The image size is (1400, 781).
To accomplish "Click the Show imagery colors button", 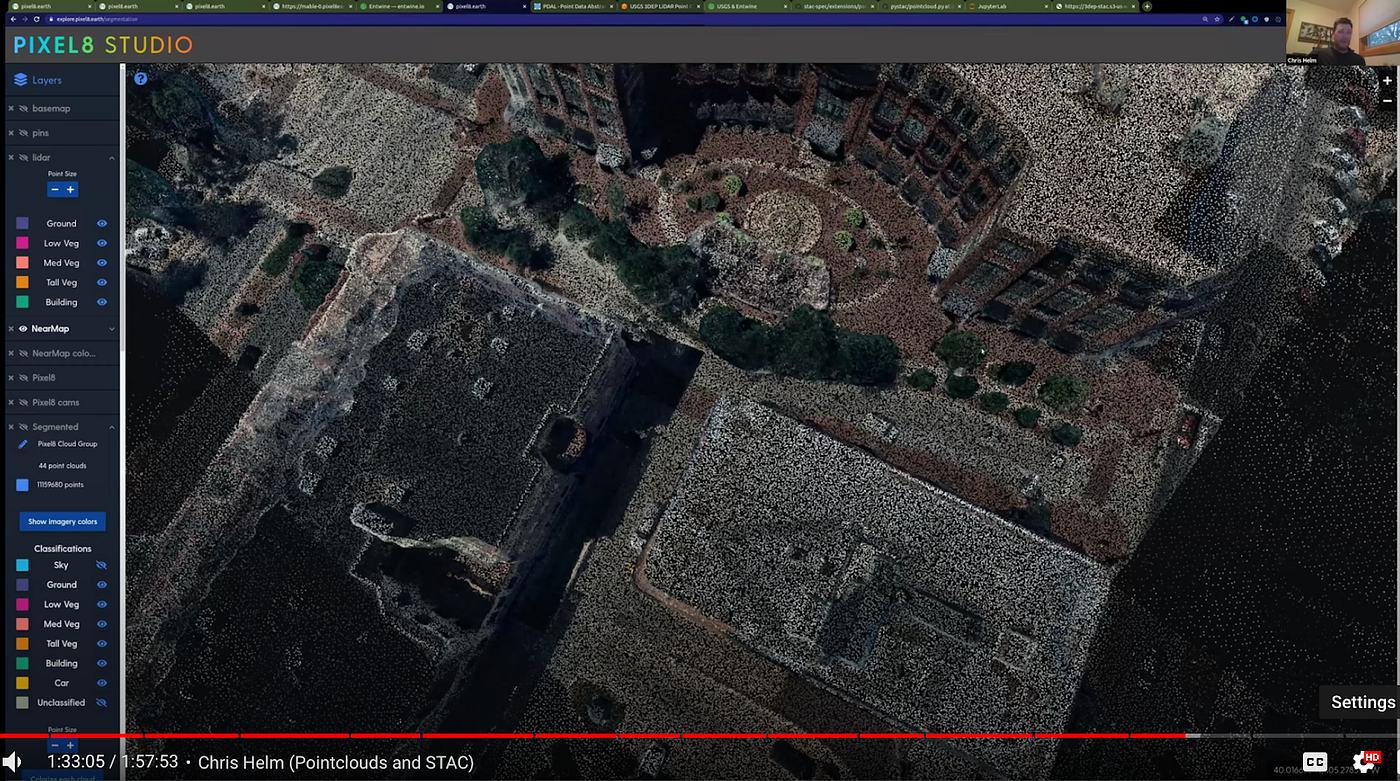I will point(62,522).
